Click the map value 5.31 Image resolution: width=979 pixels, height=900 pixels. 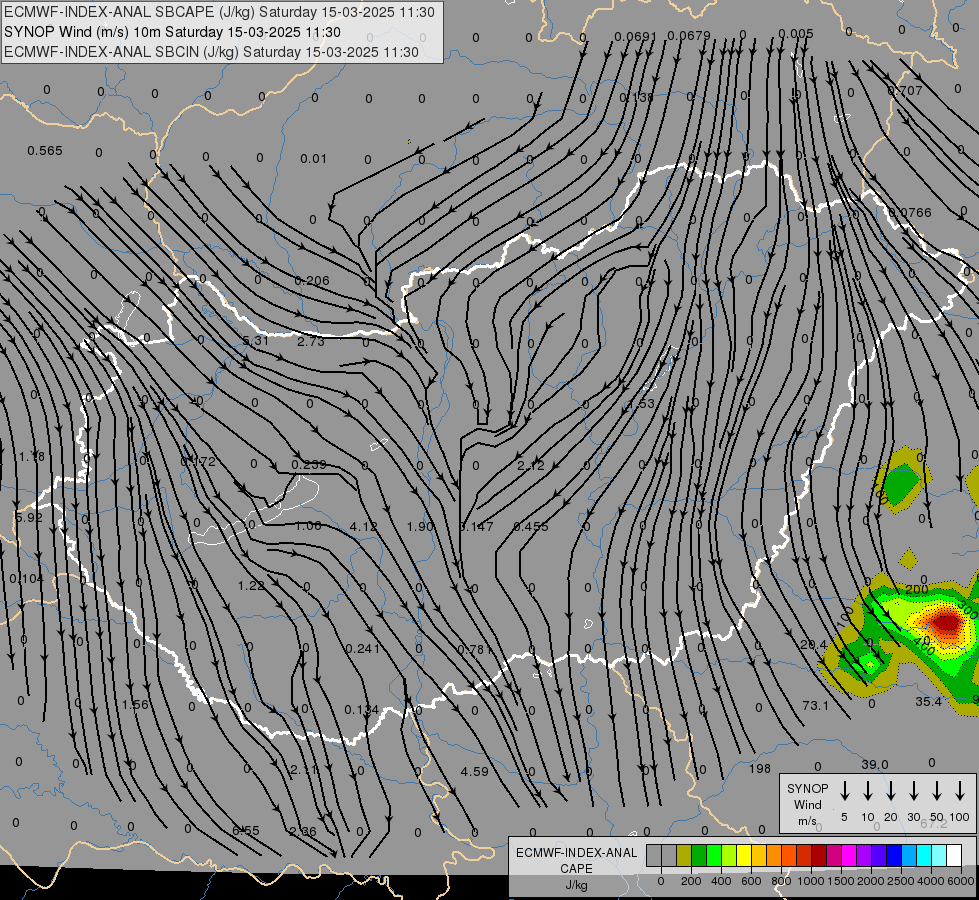255,341
